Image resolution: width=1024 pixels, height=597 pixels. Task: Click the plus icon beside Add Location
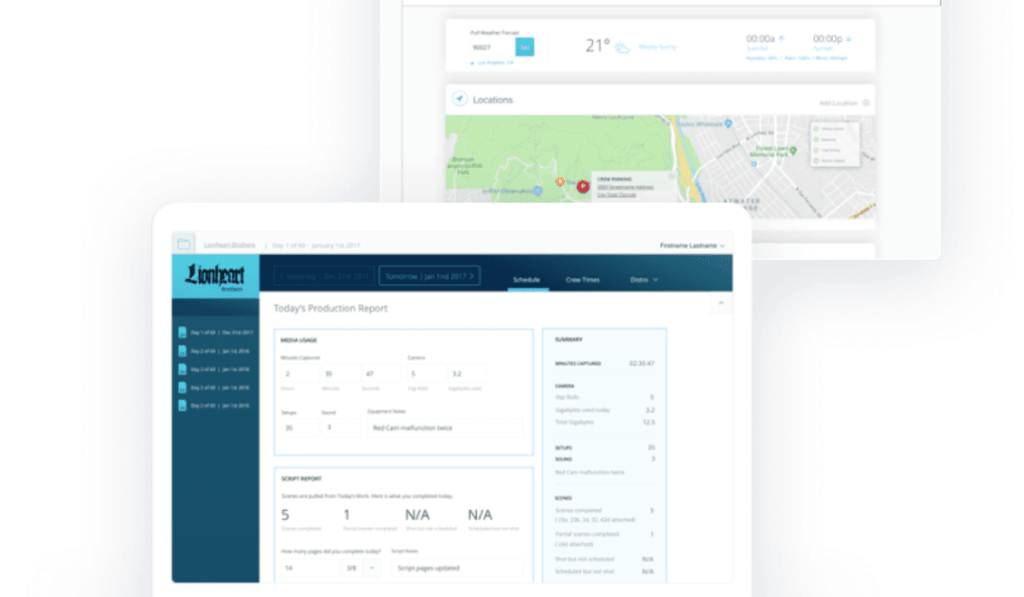pos(866,103)
